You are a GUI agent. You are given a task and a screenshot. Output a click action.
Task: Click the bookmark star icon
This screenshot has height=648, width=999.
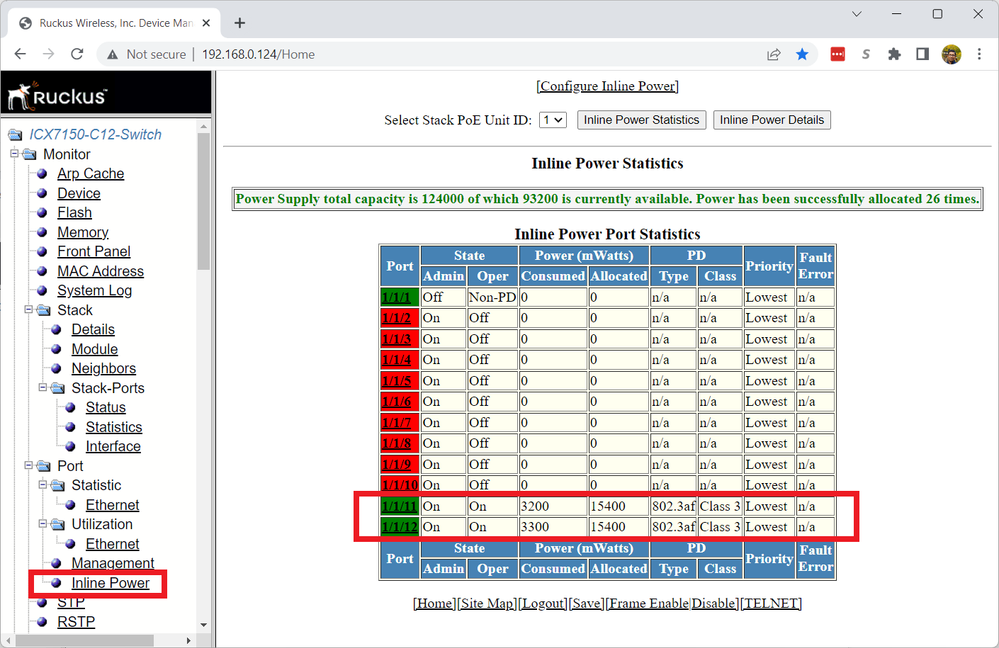(x=802, y=54)
